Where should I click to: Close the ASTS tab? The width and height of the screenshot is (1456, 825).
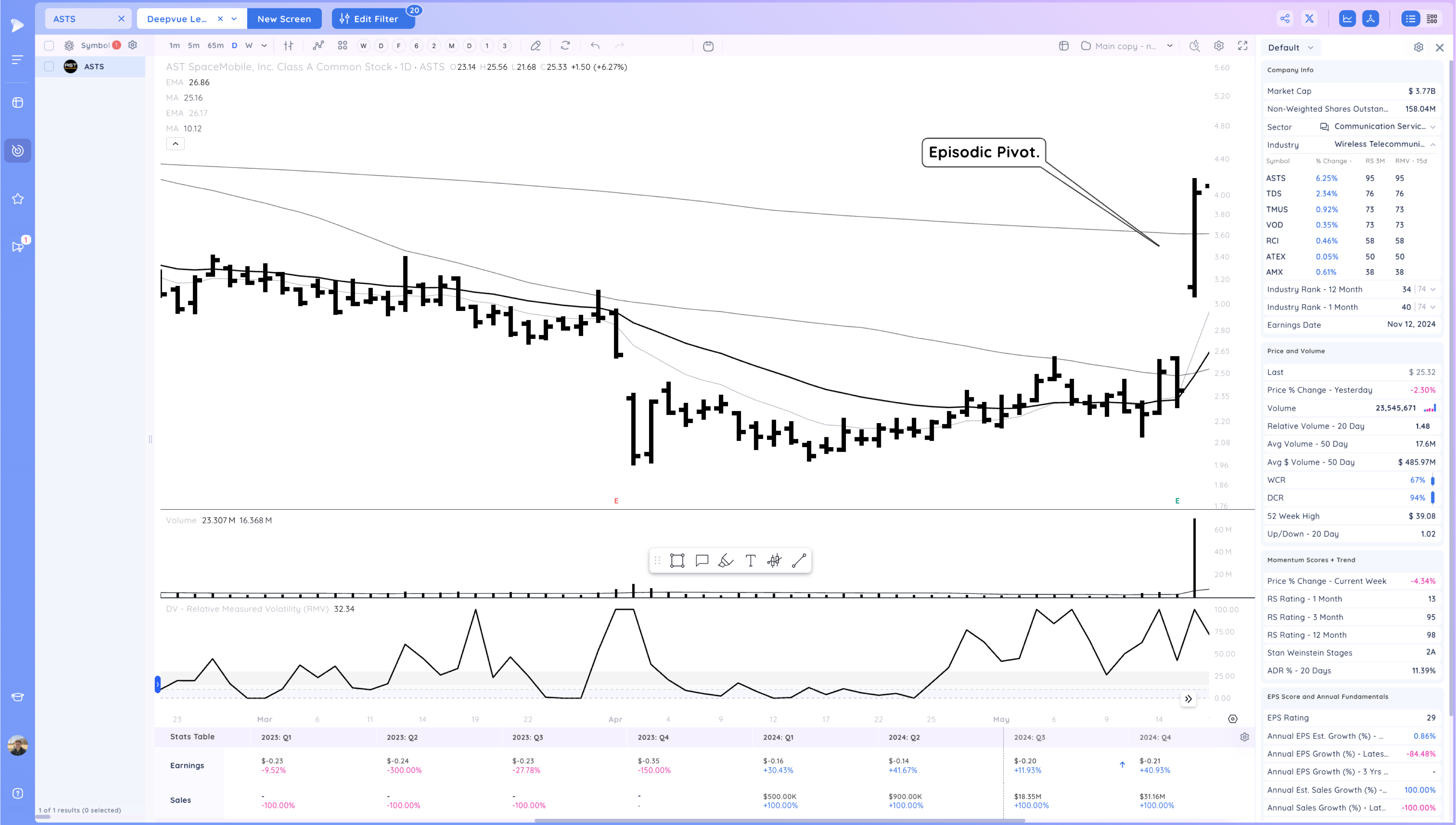coord(121,19)
